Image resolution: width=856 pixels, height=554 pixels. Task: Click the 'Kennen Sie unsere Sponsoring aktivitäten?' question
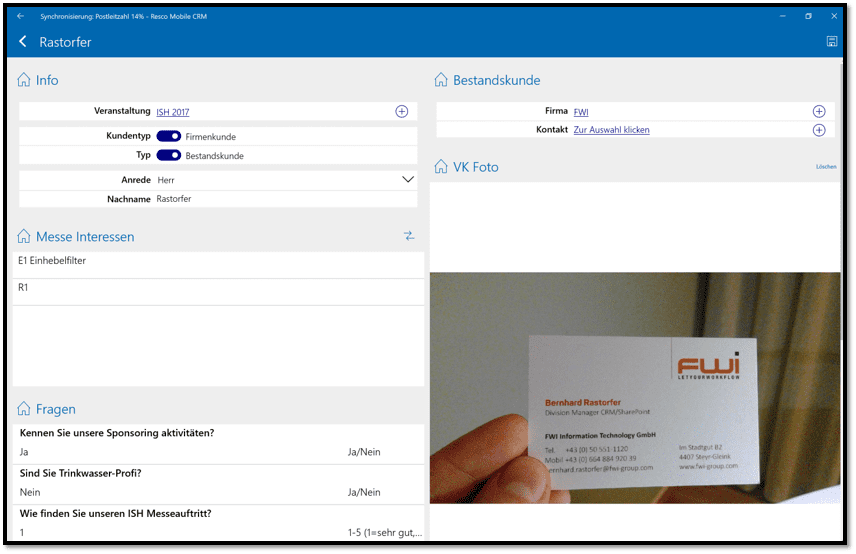coord(117,433)
